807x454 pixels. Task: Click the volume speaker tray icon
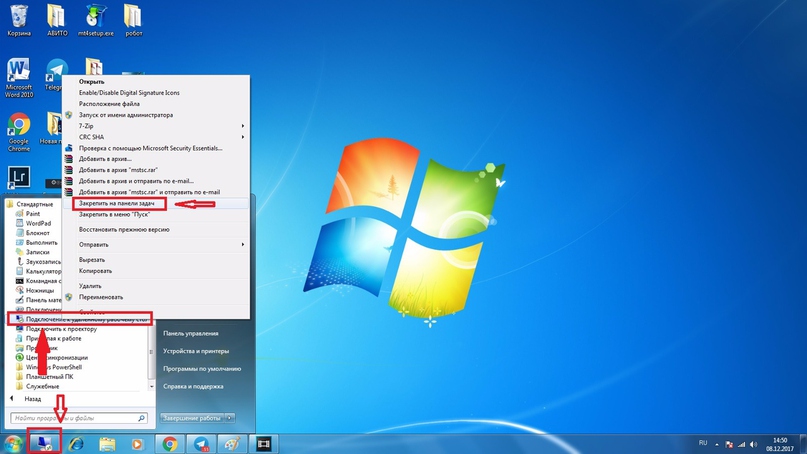pos(753,444)
